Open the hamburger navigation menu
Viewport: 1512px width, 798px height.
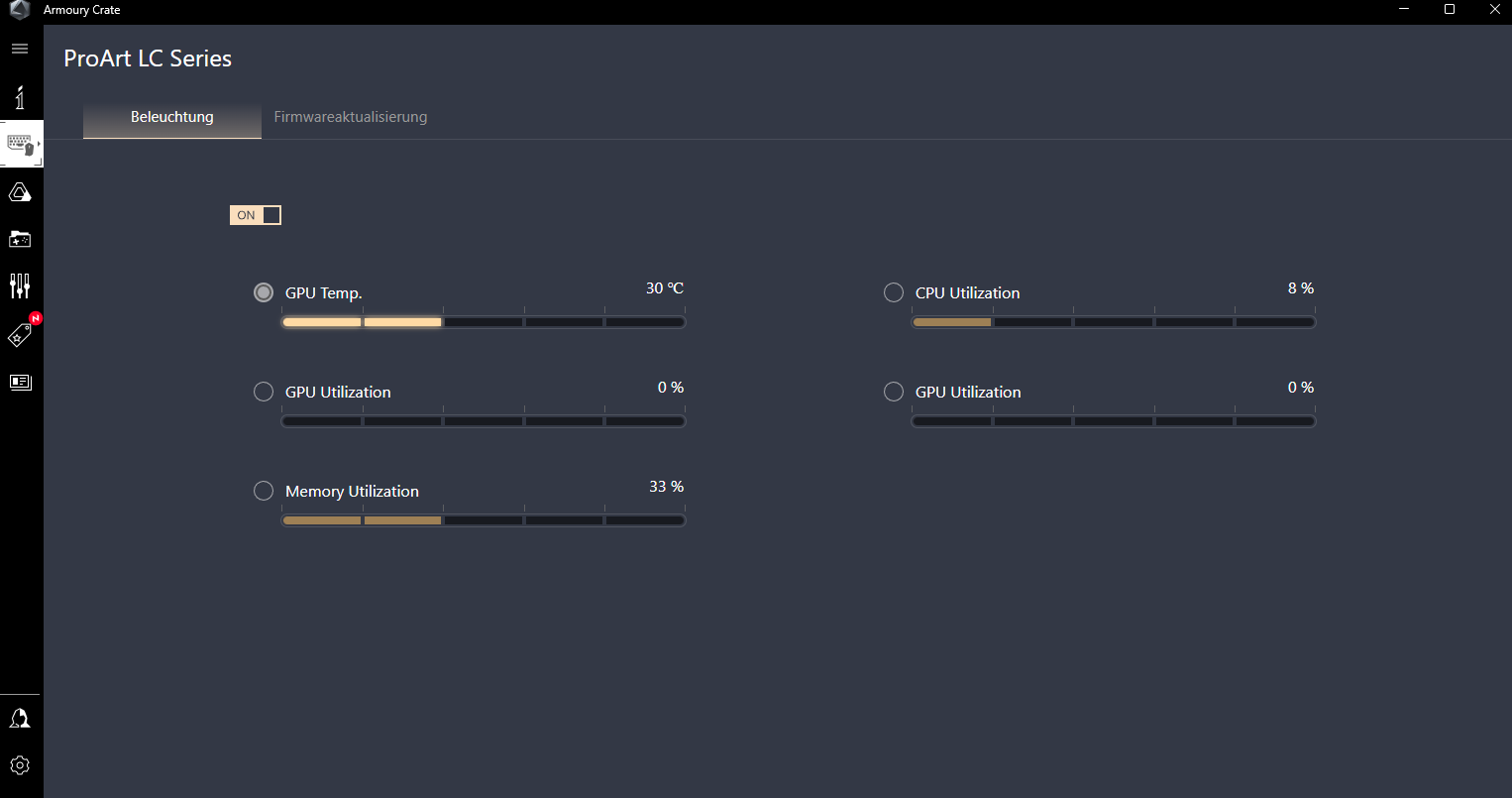20,49
